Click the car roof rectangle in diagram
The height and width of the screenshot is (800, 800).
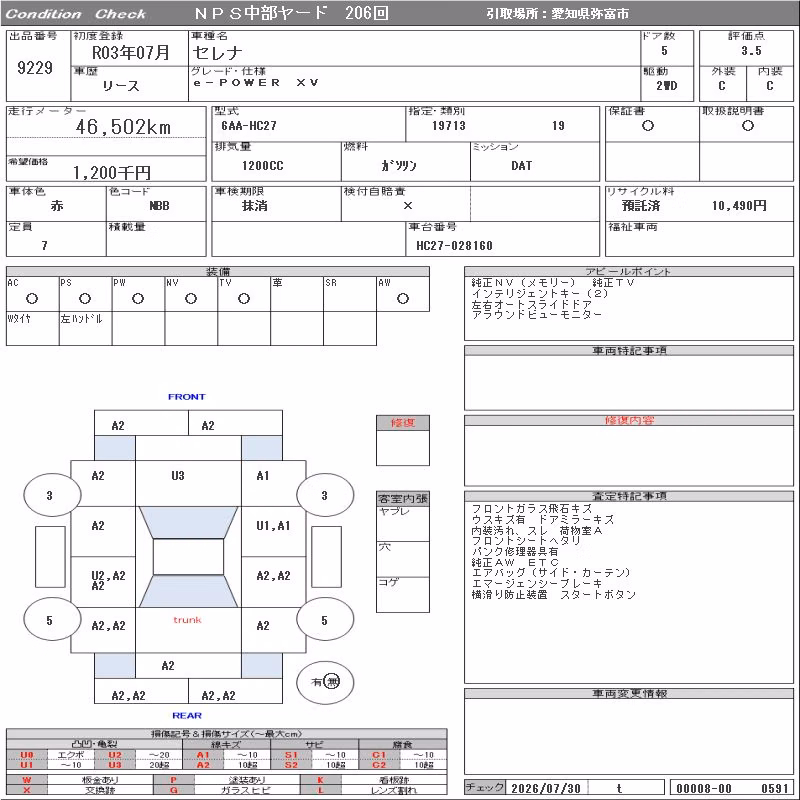(188, 557)
